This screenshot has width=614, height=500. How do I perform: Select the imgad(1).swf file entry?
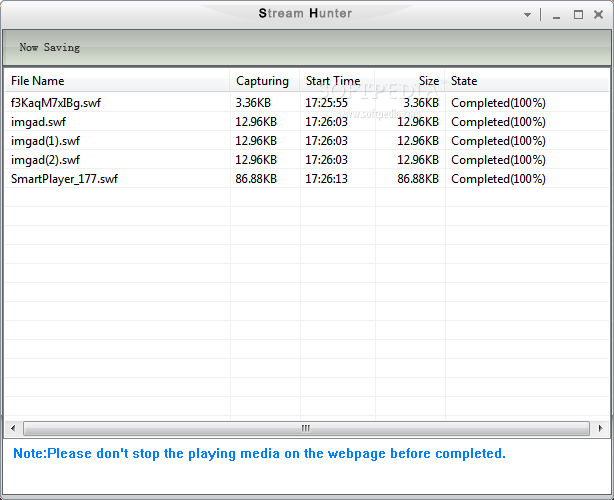point(45,141)
